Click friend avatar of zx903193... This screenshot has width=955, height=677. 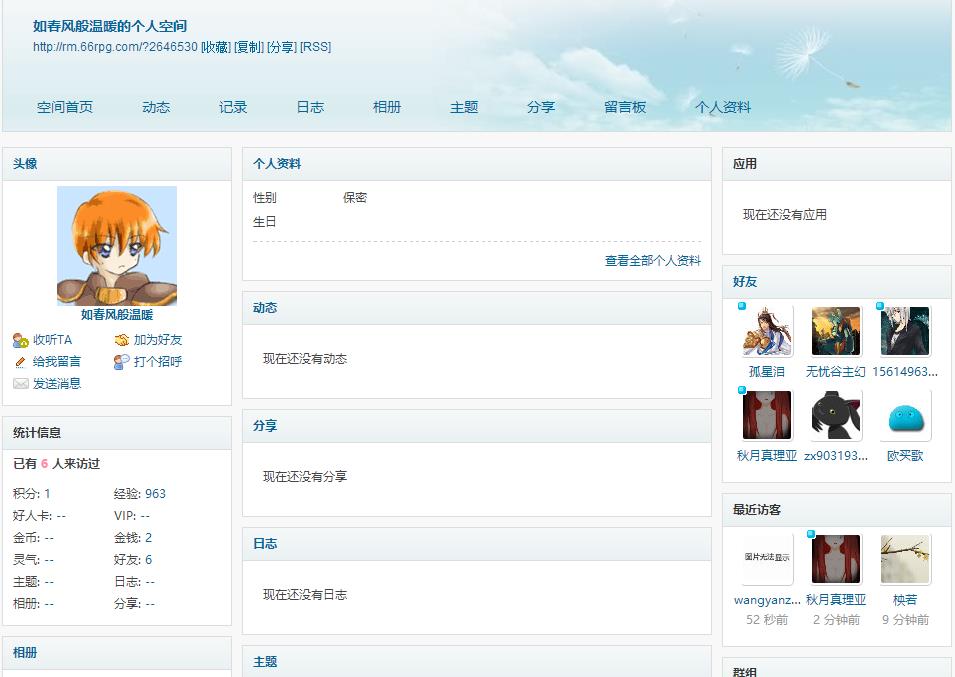(836, 415)
